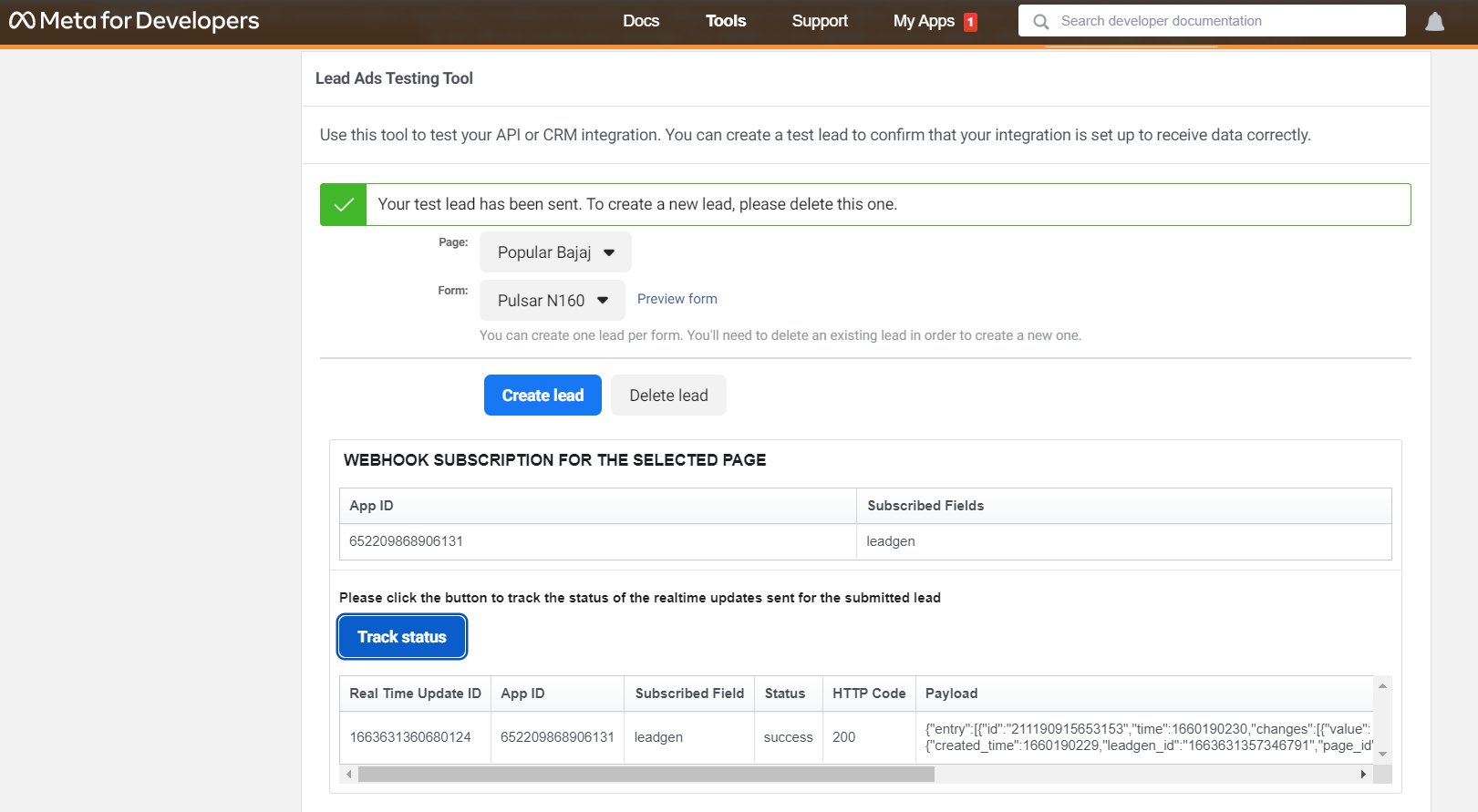The height and width of the screenshot is (812, 1478).
Task: Click the Real Time Update ID column header
Action: [x=415, y=694]
